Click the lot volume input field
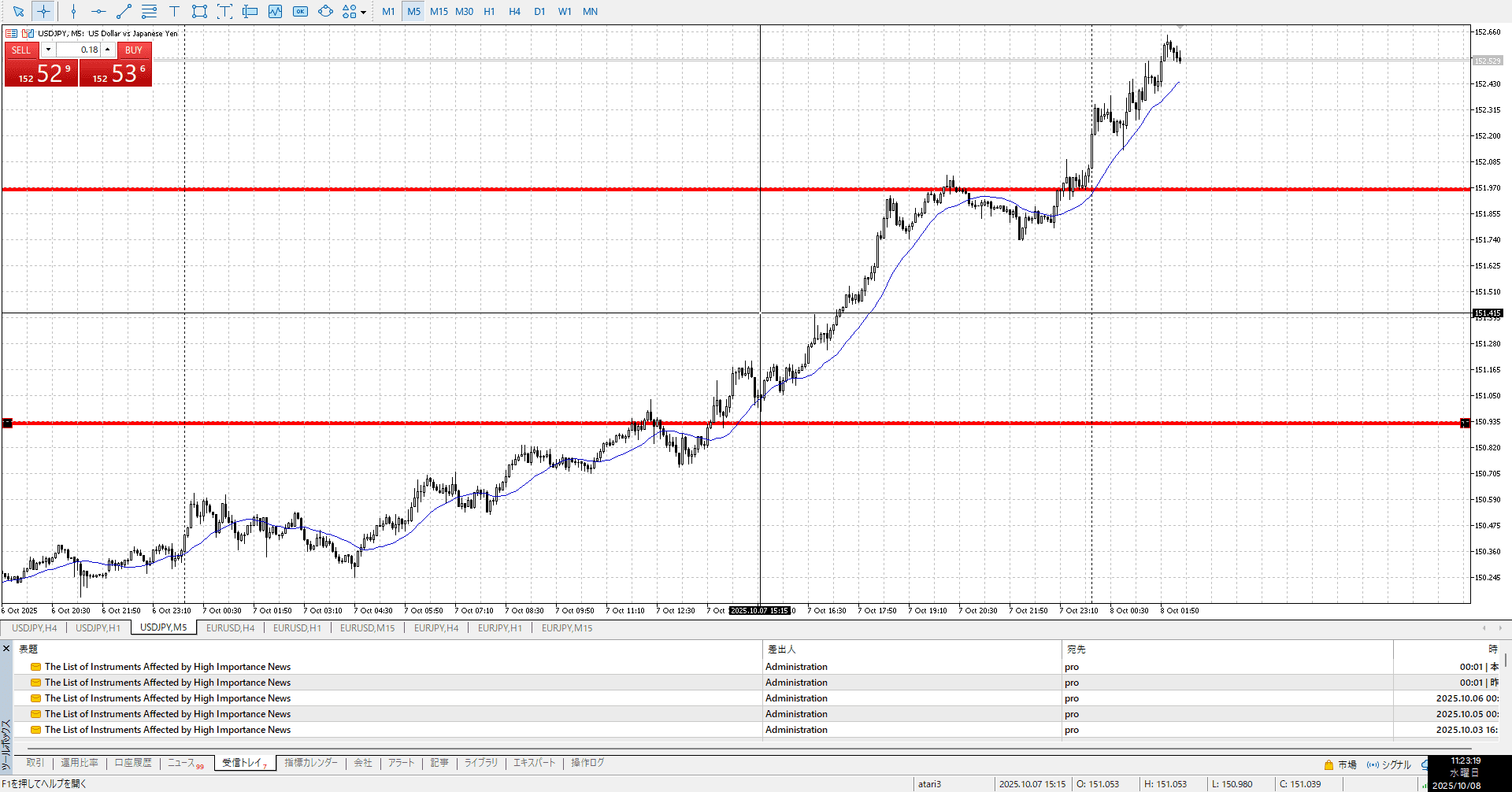 [79, 50]
